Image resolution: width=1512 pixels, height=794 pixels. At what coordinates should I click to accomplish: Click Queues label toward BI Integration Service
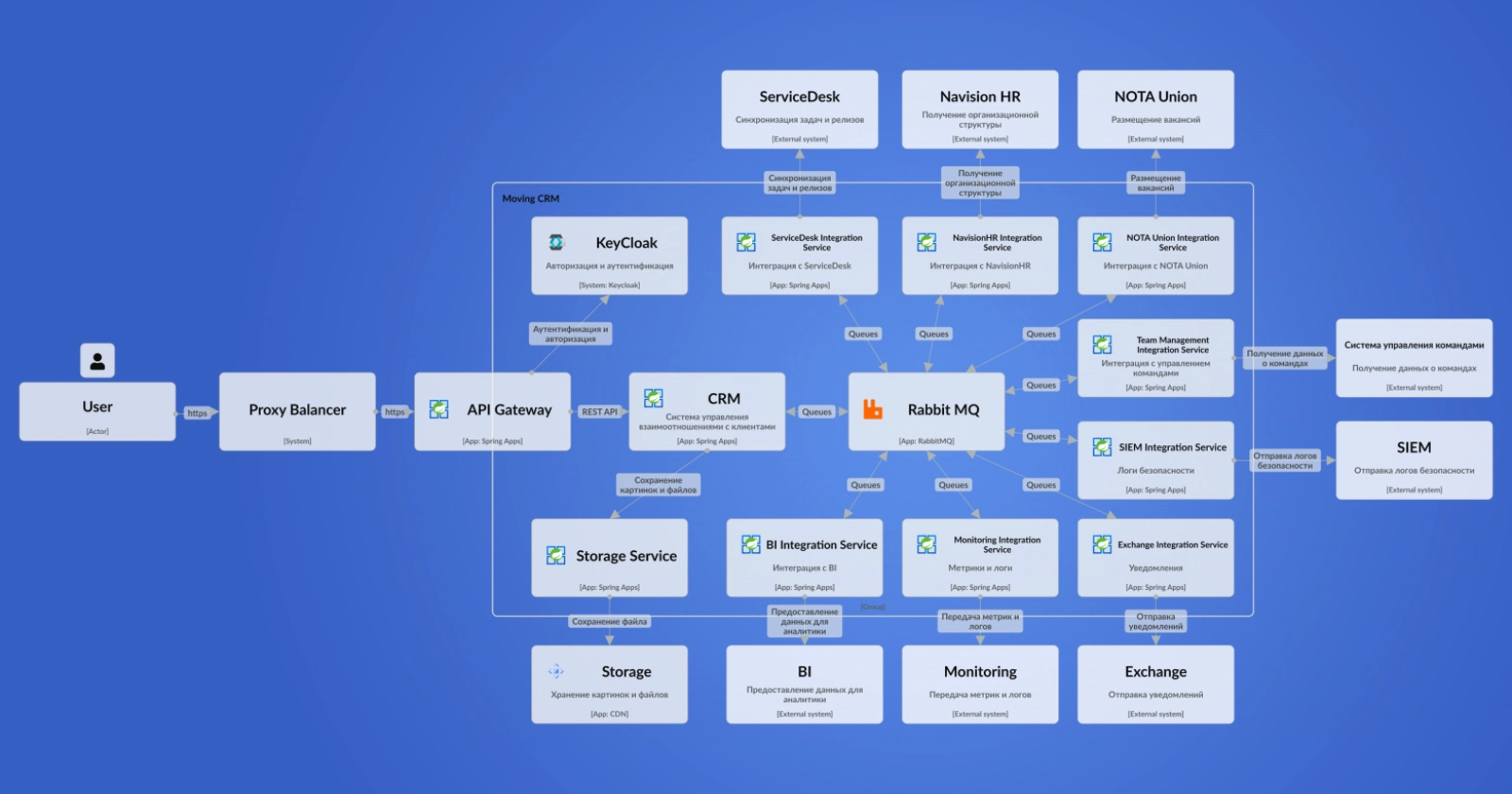866,485
